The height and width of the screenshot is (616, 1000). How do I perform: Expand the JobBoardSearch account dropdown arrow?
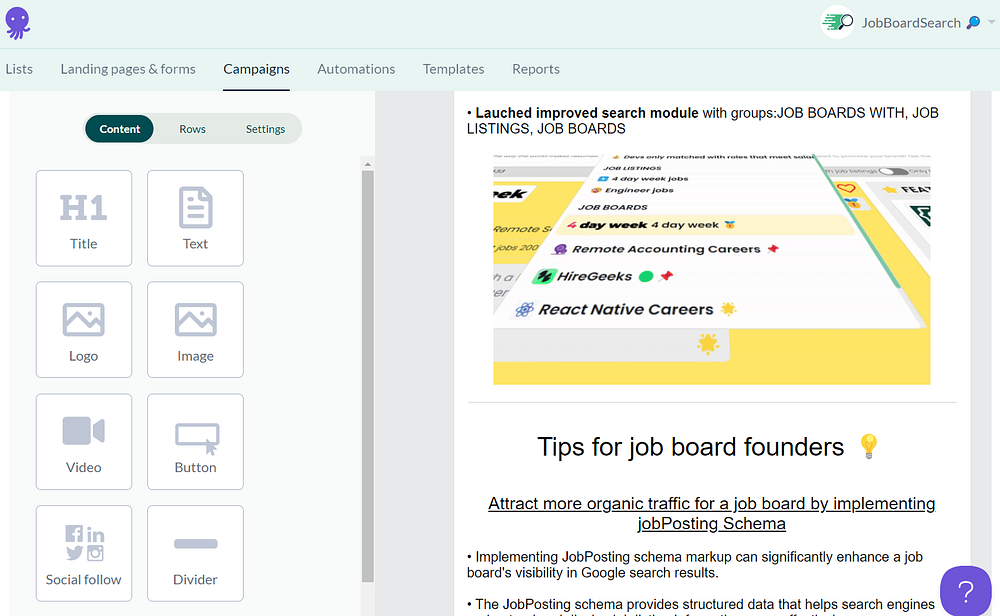click(x=991, y=22)
